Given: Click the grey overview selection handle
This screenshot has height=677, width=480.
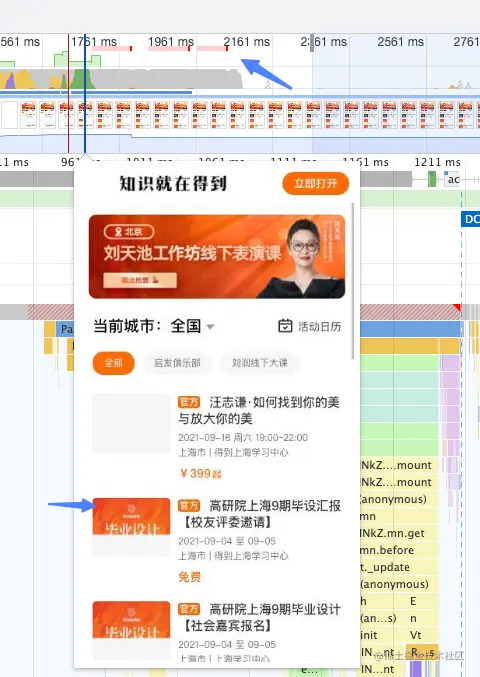Looking at the screenshot, I should click(312, 43).
